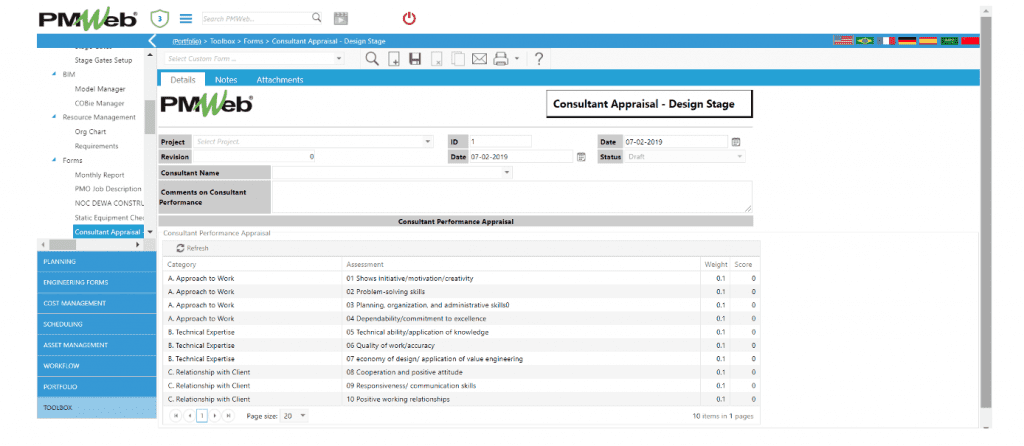Screen dimensions: 1024x446
Task: Collapse the Forms tree node
Action: [x=54, y=161]
